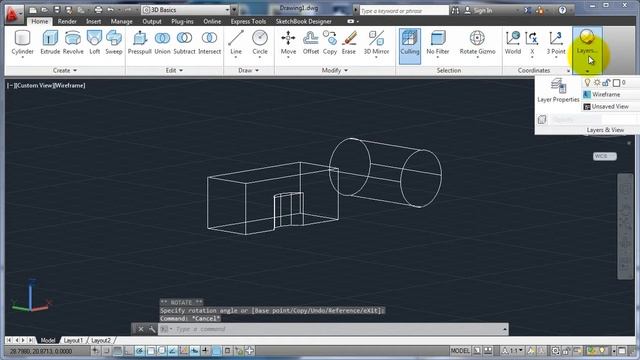Click the Layers panel button
The image size is (640, 360).
(x=587, y=50)
